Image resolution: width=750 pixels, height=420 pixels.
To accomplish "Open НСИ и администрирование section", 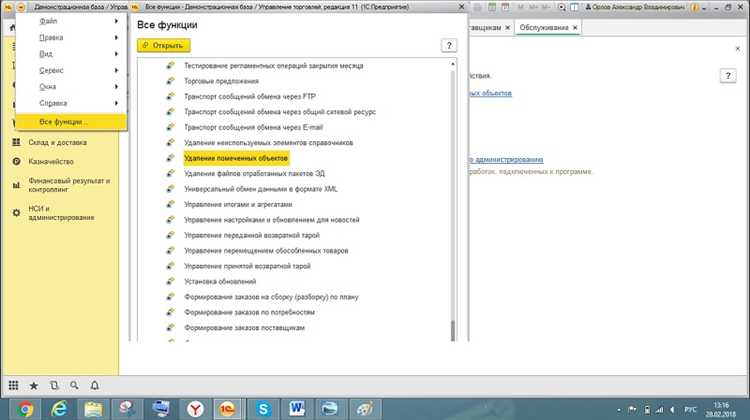I will pyautogui.click(x=61, y=213).
